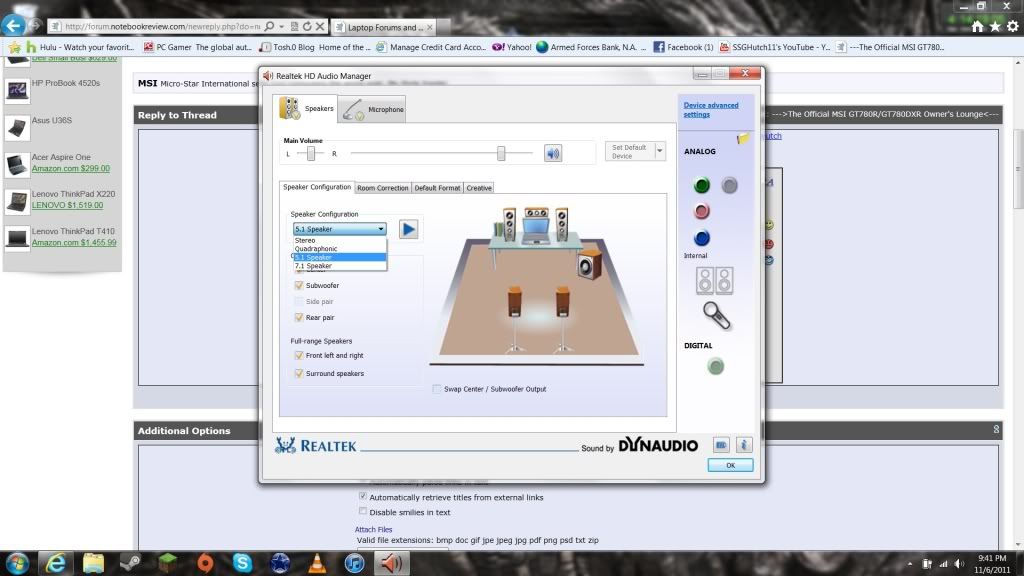Toggle Surround speakers checkbox

point(299,374)
